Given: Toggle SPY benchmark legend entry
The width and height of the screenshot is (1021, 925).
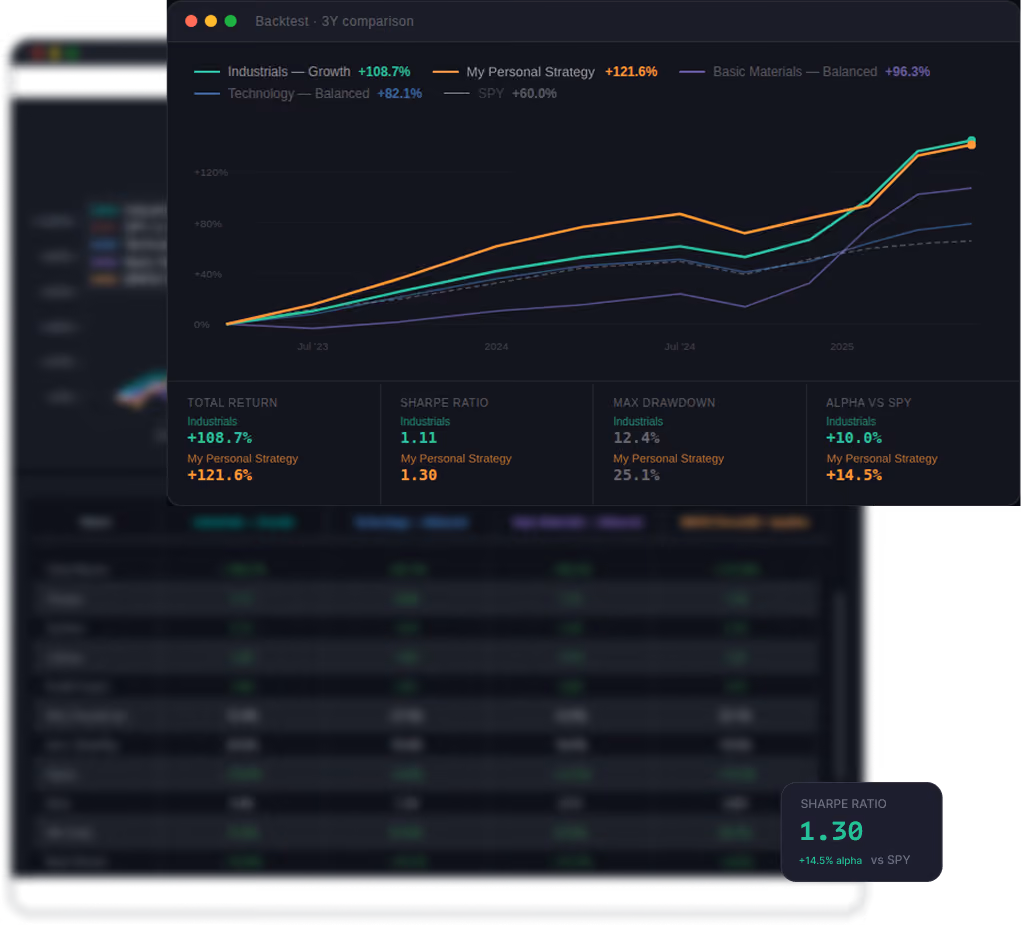Looking at the screenshot, I should (500, 94).
